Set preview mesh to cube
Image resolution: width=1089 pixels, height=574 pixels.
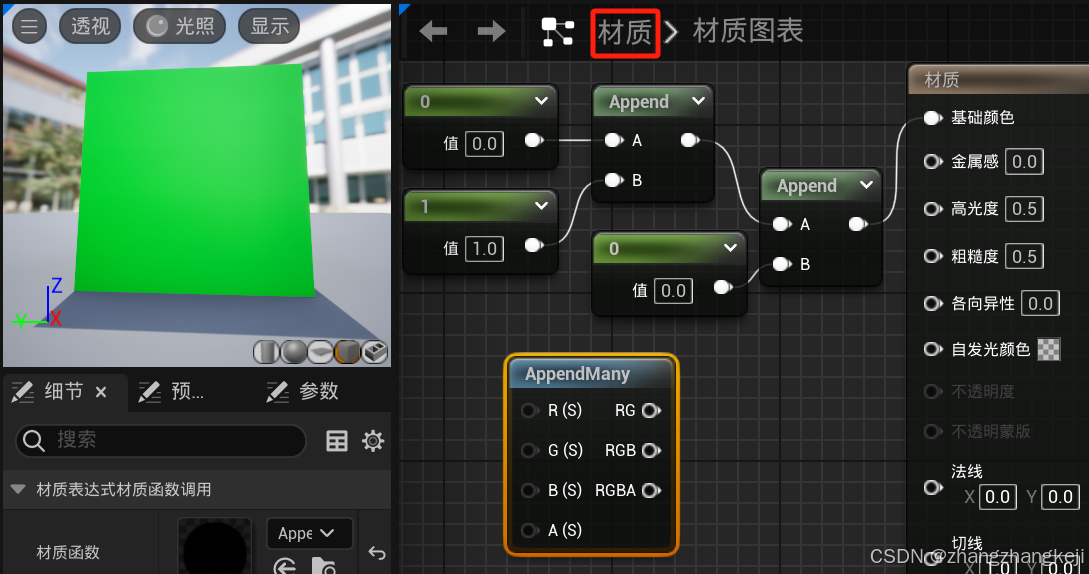[347, 352]
